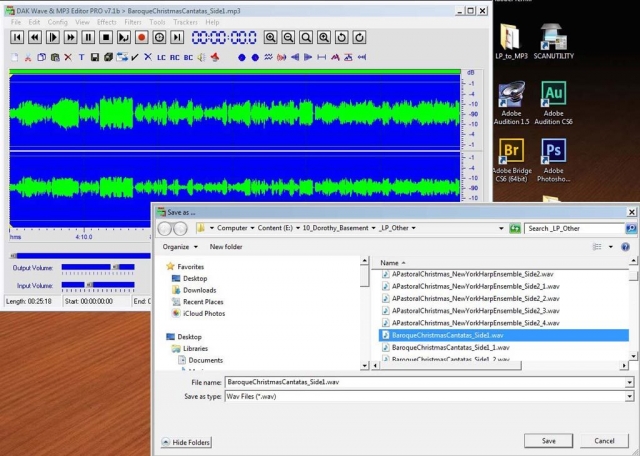Click the New folder button

tap(226, 247)
